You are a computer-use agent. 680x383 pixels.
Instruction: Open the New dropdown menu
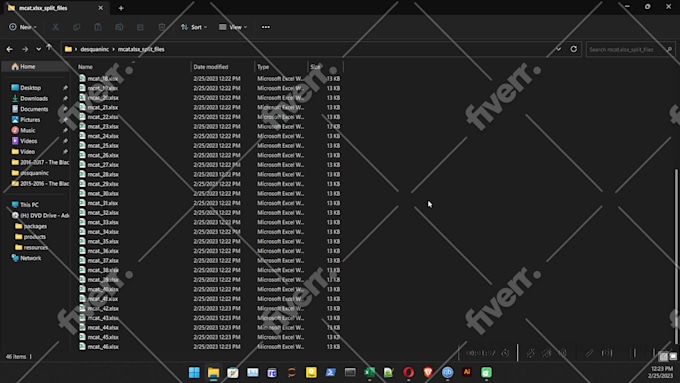point(23,27)
